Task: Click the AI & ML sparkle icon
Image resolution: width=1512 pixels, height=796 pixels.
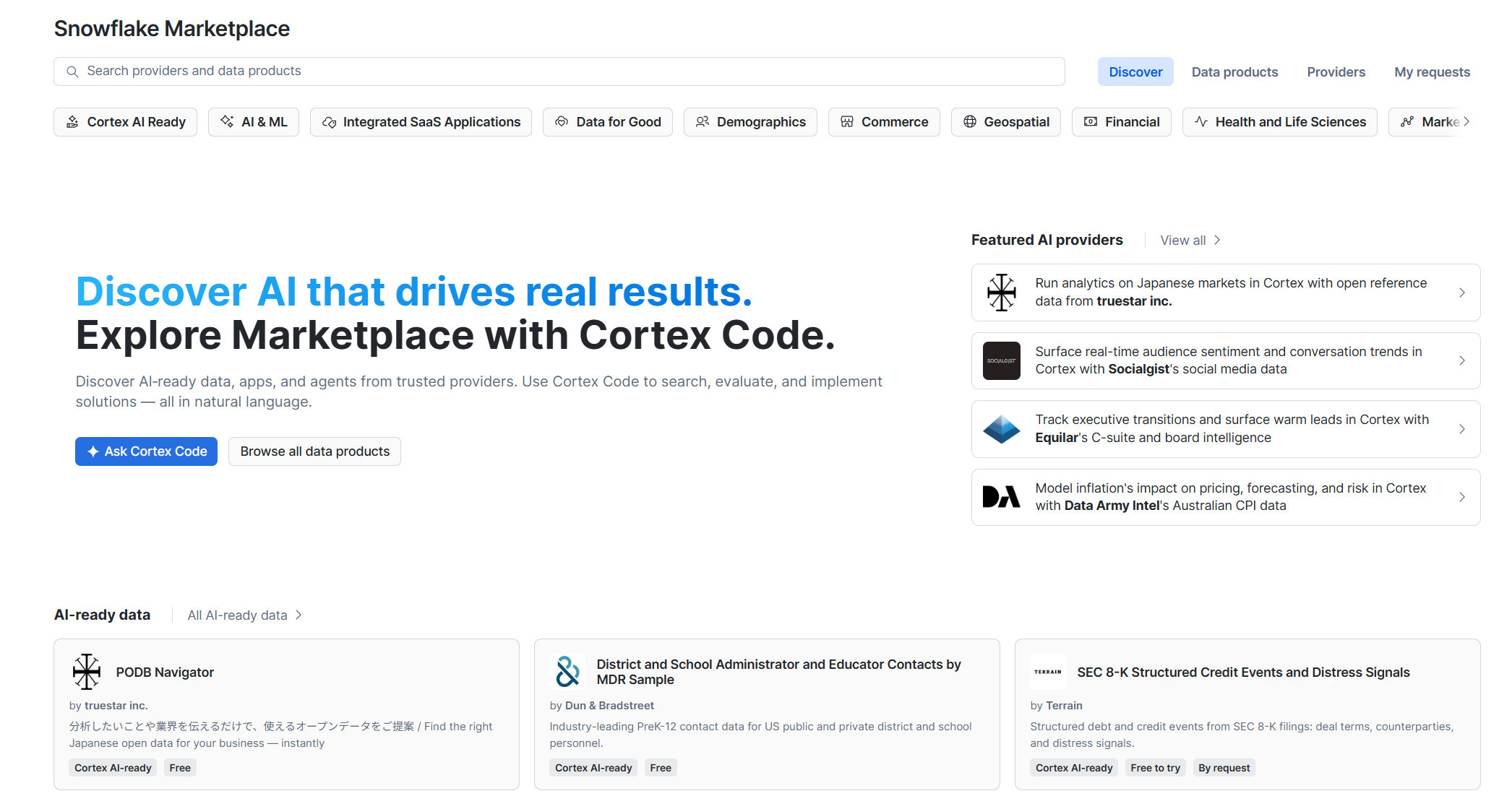Action: tap(227, 121)
